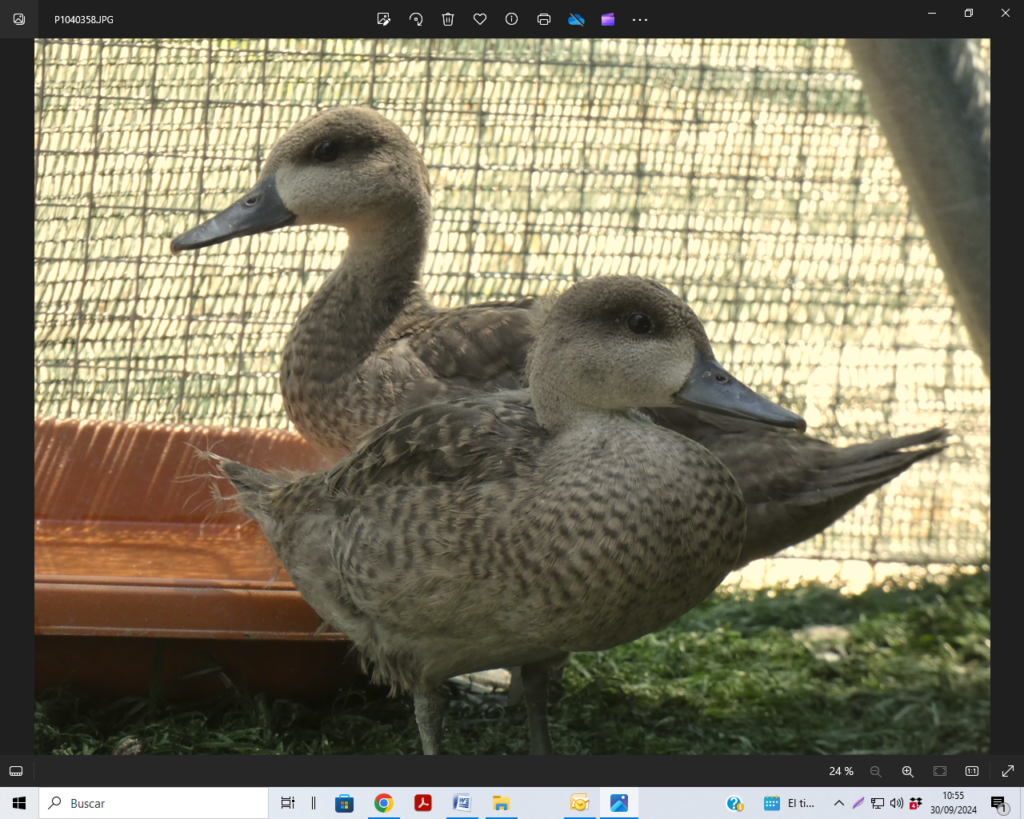
Task: Click the duck photo in viewer
Action: (512, 396)
